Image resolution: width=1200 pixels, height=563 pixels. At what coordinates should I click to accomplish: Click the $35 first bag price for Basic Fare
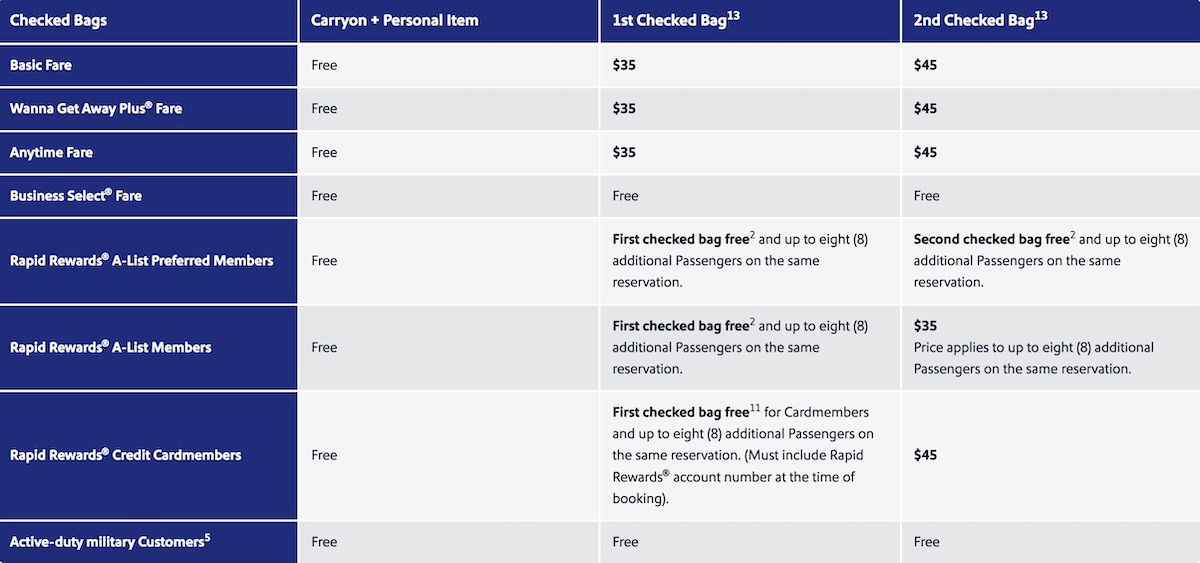click(x=623, y=65)
